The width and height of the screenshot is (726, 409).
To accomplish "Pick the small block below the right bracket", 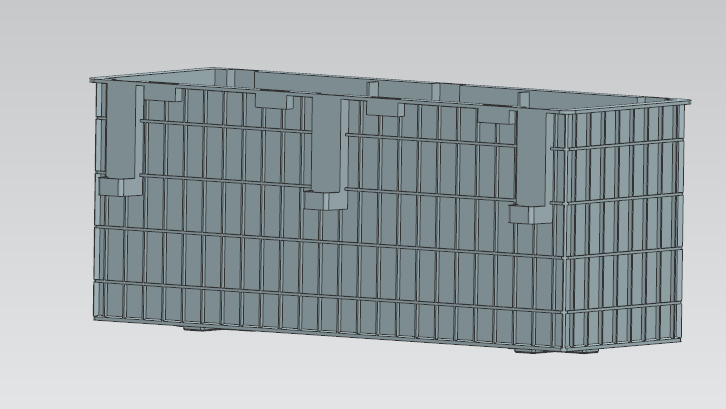I will click(x=531, y=215).
